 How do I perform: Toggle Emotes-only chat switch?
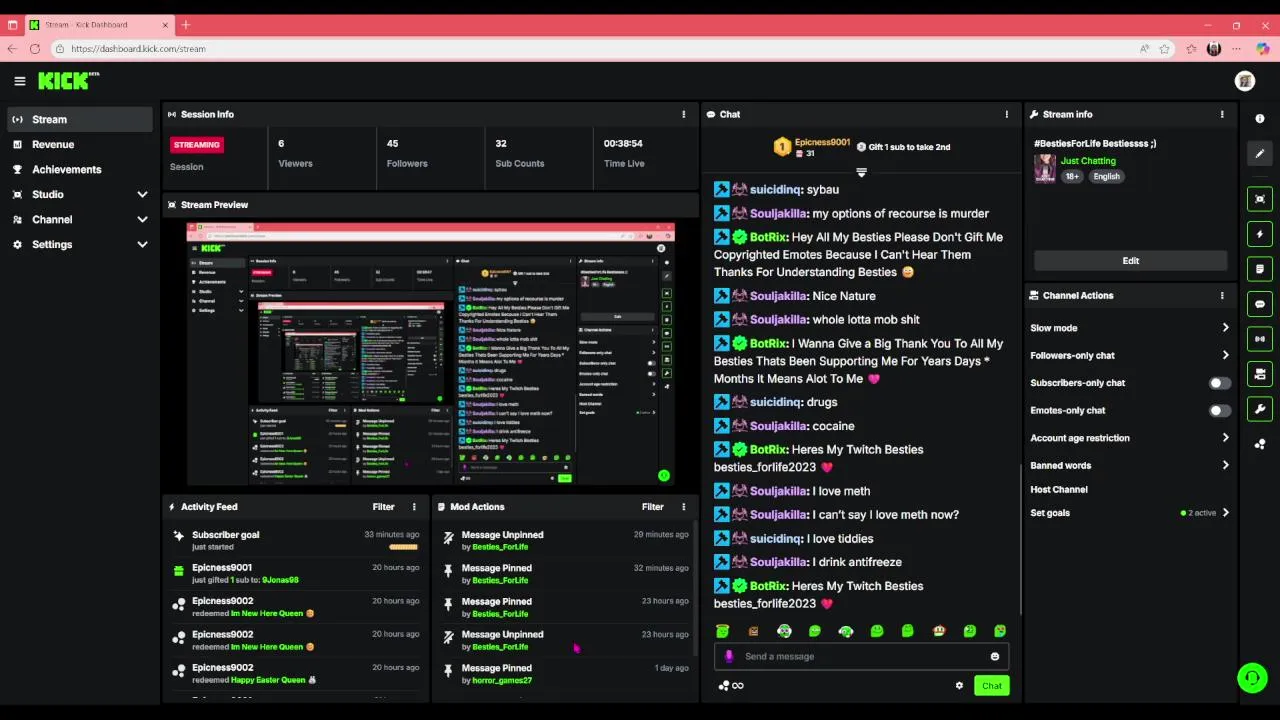(x=1219, y=410)
